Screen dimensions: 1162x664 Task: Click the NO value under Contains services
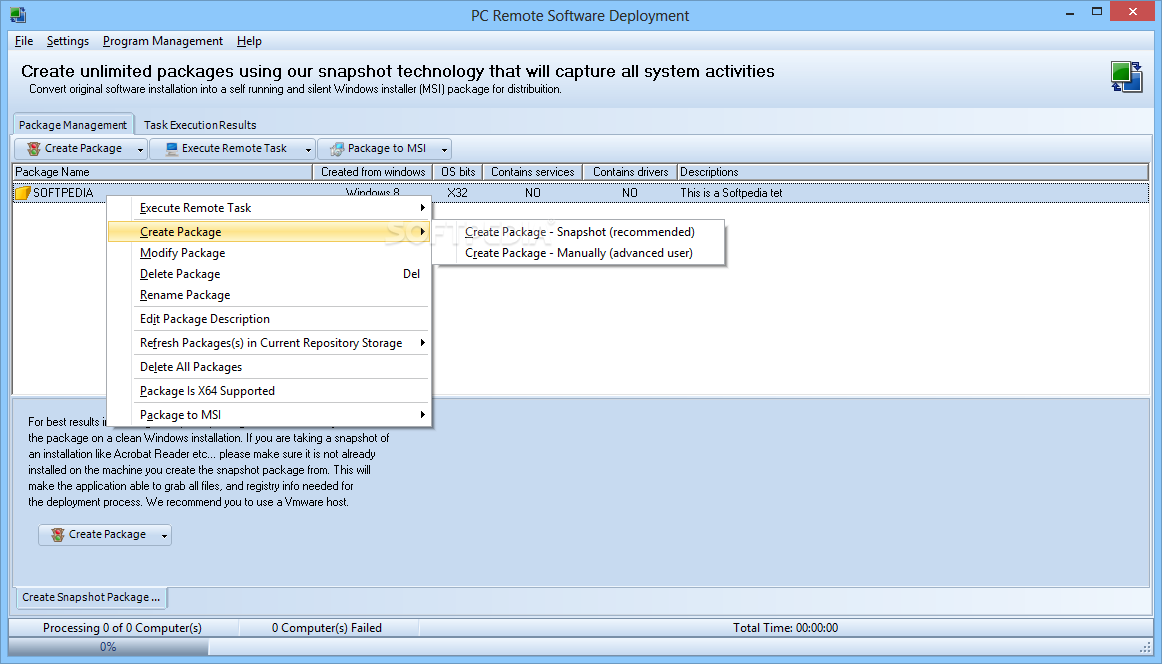click(x=533, y=193)
